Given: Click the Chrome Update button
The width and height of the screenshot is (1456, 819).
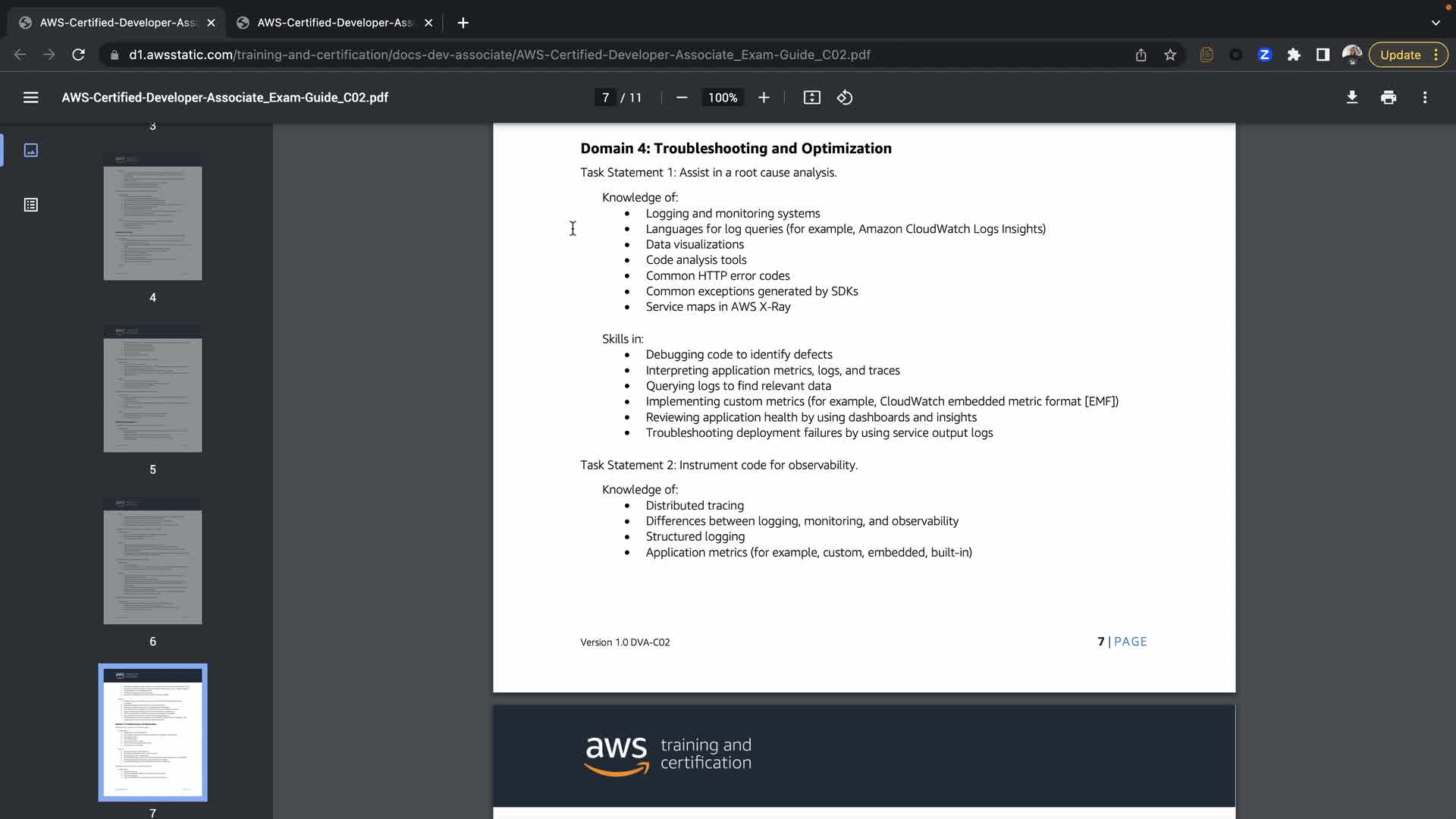Looking at the screenshot, I should coord(1400,55).
